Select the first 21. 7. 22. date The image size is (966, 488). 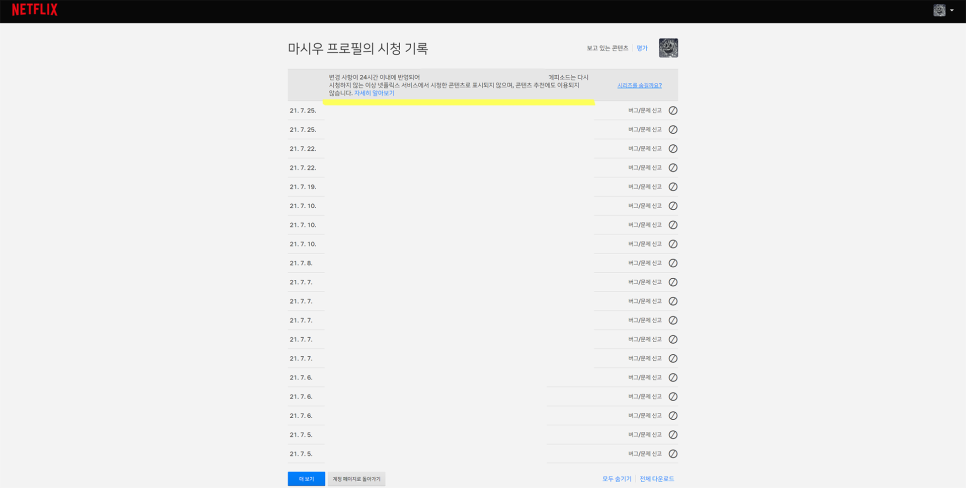(x=302, y=148)
